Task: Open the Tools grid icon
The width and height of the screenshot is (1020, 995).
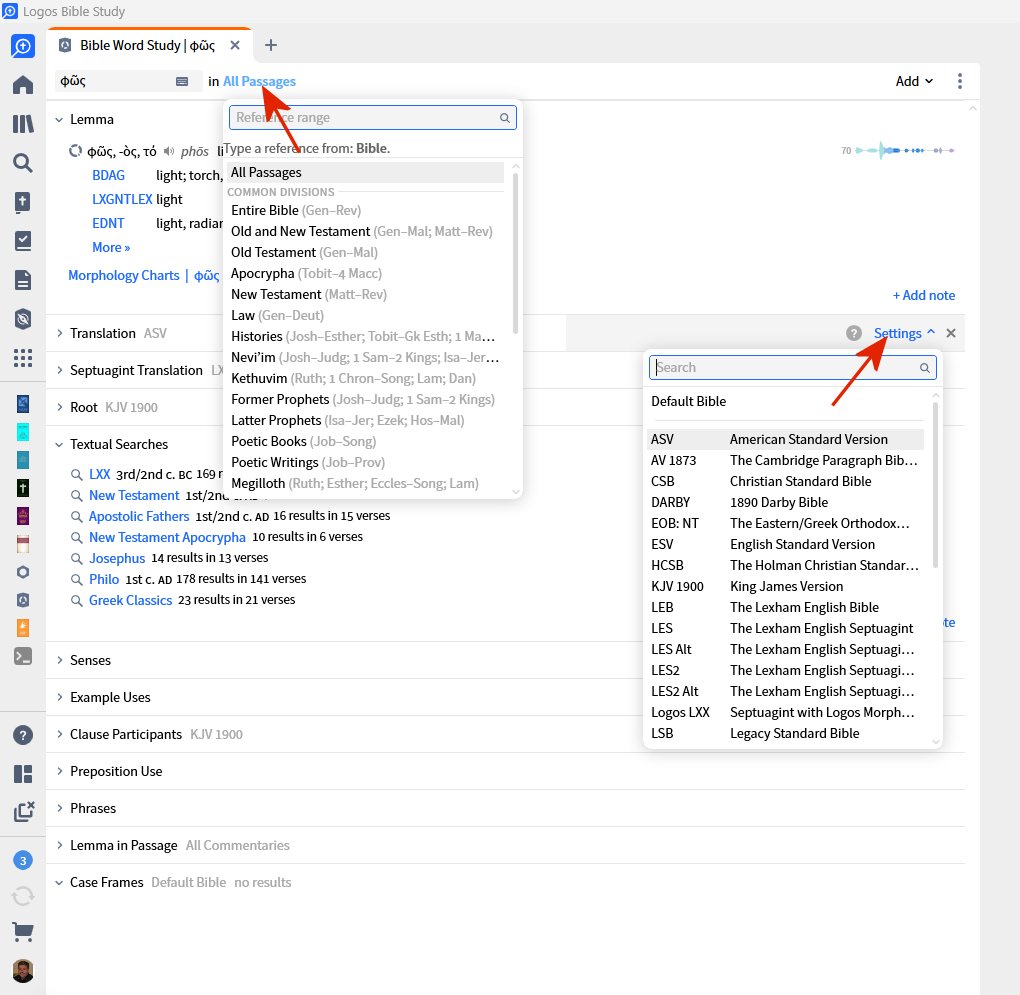Action: [x=23, y=358]
